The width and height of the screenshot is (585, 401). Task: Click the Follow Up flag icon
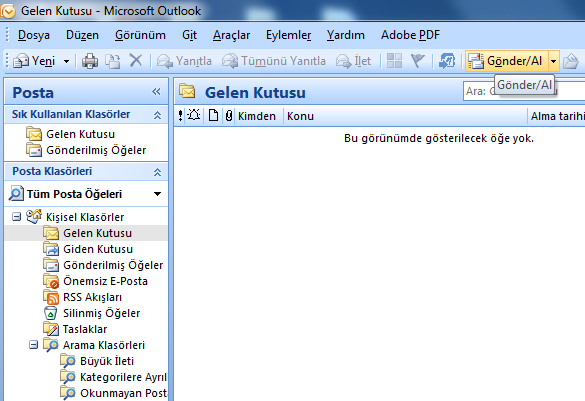[x=417, y=60]
